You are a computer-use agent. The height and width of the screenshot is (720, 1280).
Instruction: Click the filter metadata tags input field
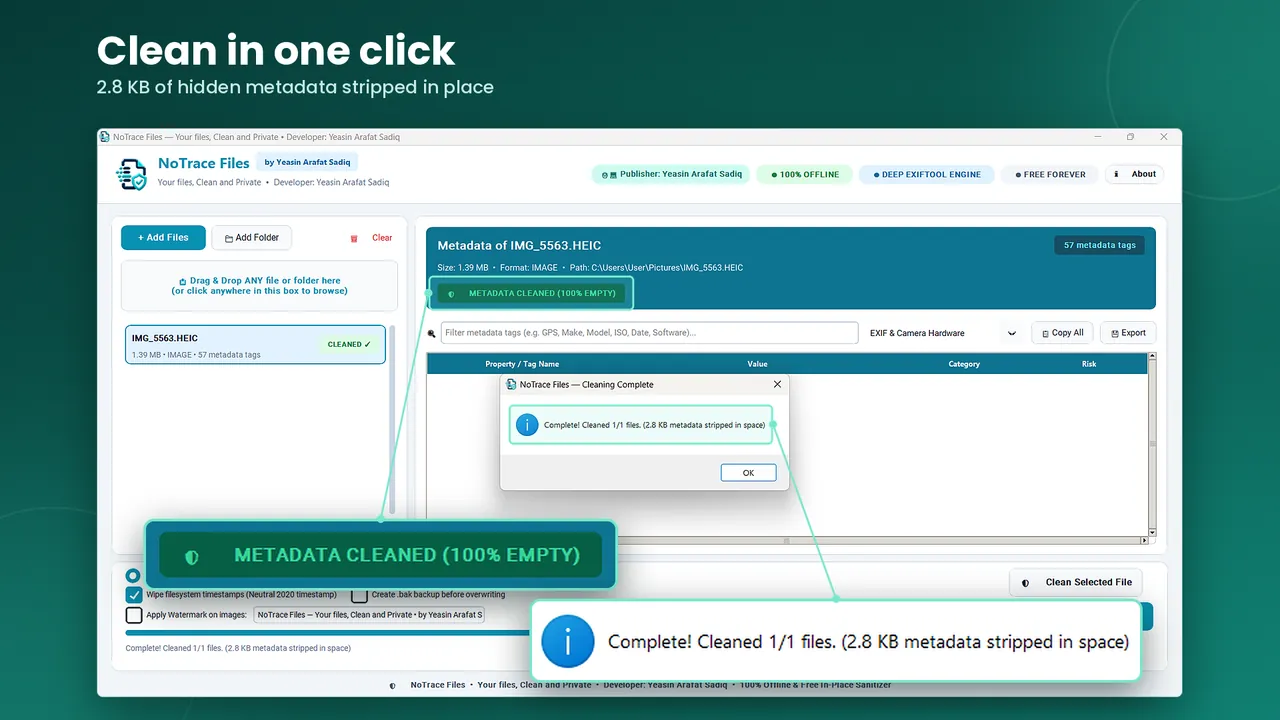pyautogui.click(x=649, y=333)
